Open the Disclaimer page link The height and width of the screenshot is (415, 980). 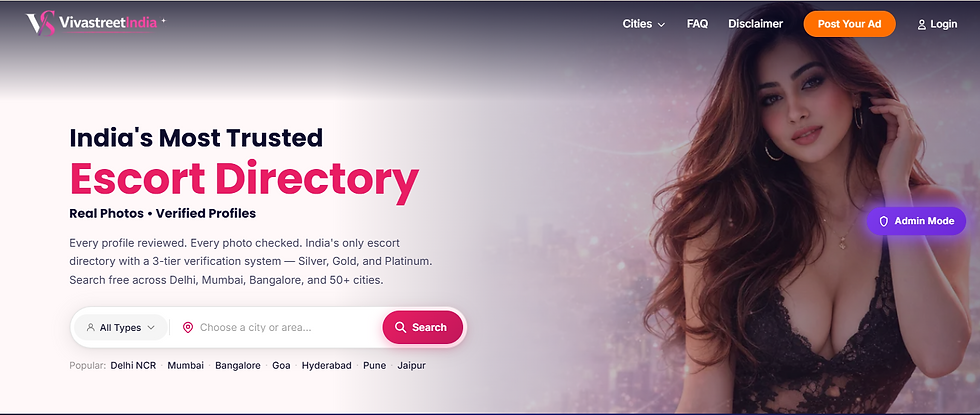(755, 24)
